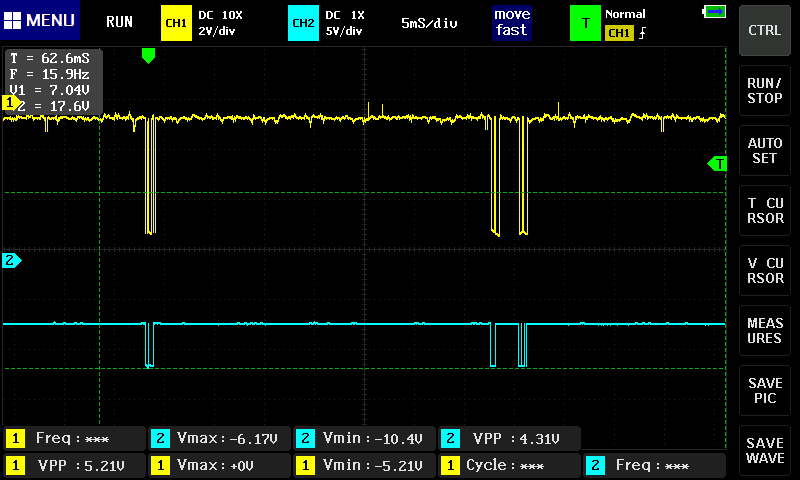
Task: Open the MEASURES panel
Action: coord(765,330)
